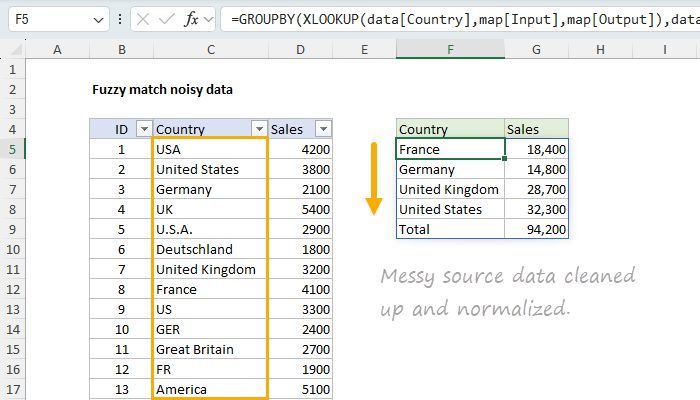Select column E header

pyautogui.click(x=364, y=50)
